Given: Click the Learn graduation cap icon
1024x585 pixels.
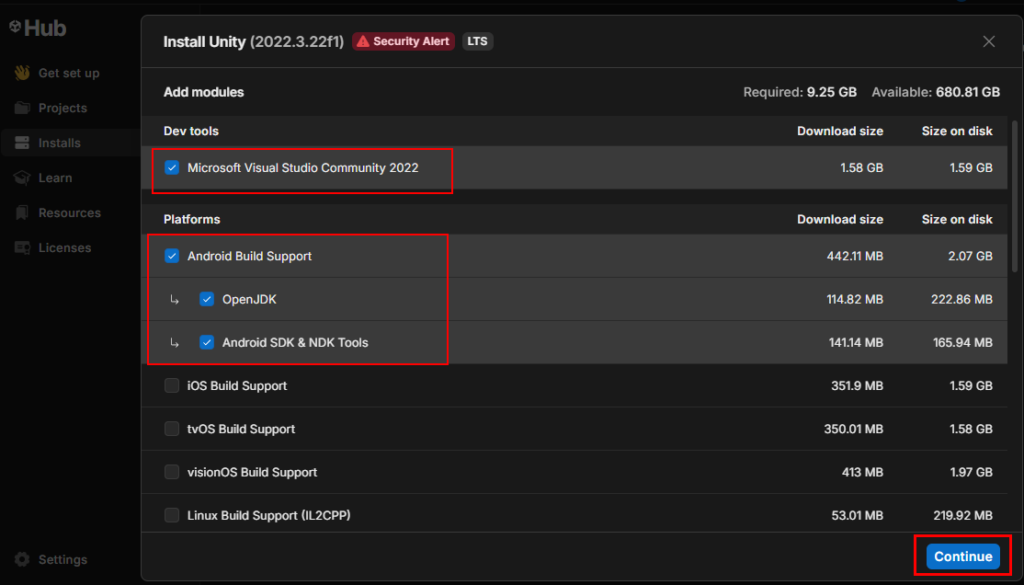Looking at the screenshot, I should [21, 178].
